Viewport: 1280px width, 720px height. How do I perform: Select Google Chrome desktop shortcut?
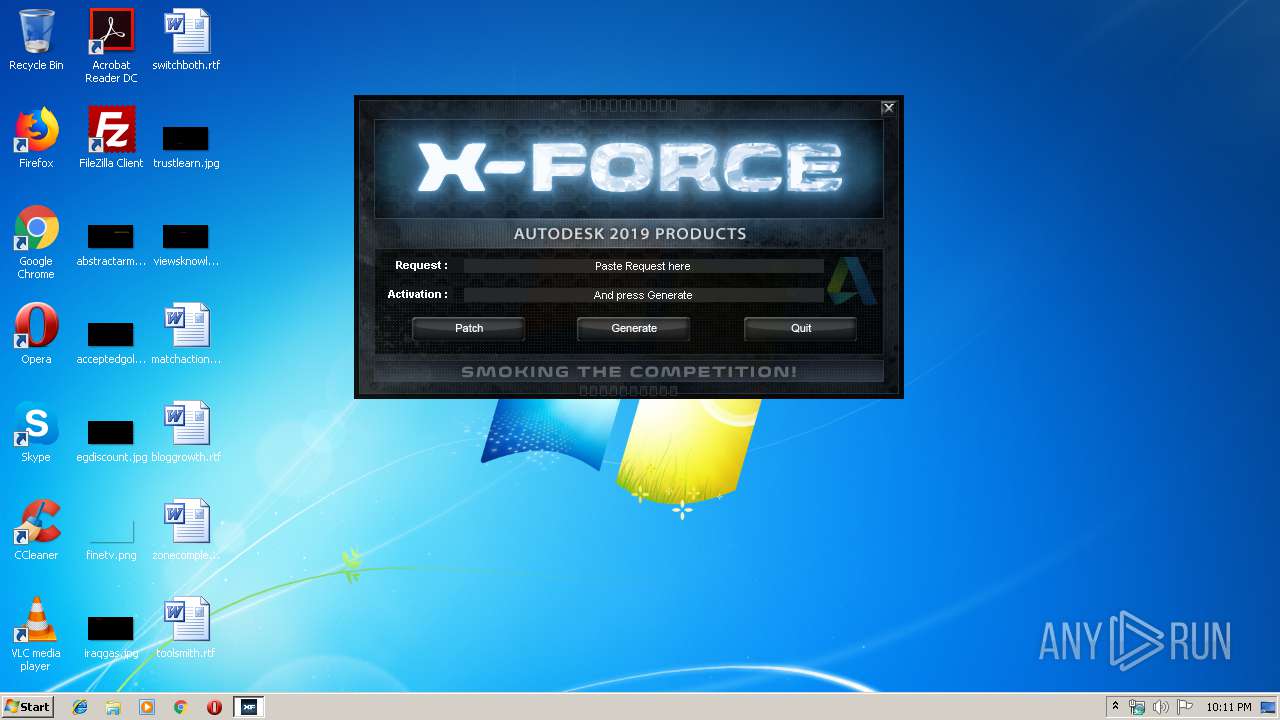click(36, 242)
